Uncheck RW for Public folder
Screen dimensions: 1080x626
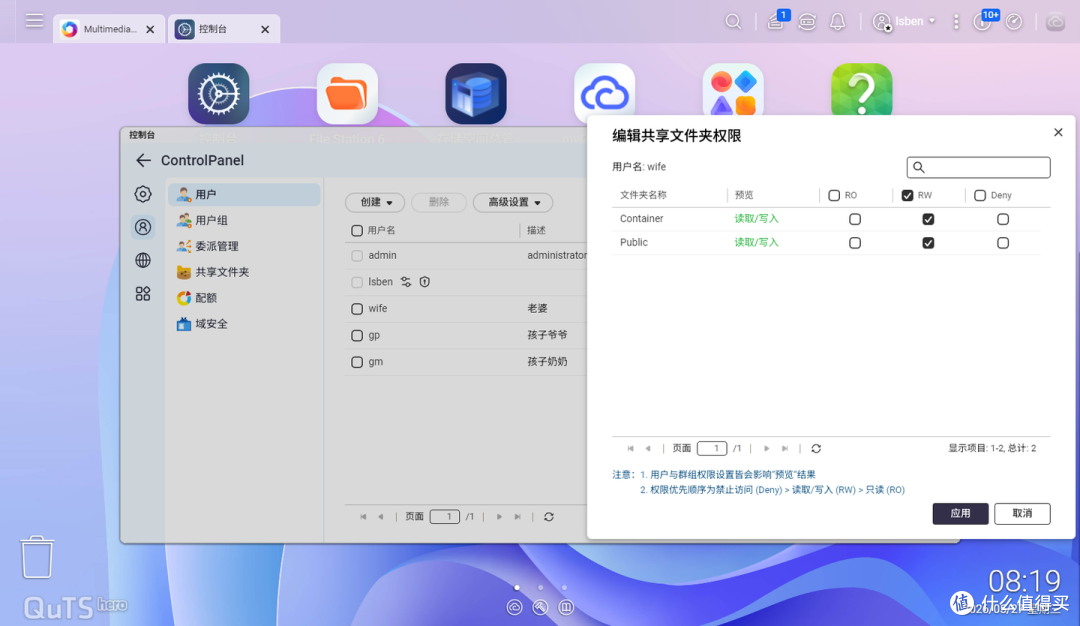coord(928,243)
